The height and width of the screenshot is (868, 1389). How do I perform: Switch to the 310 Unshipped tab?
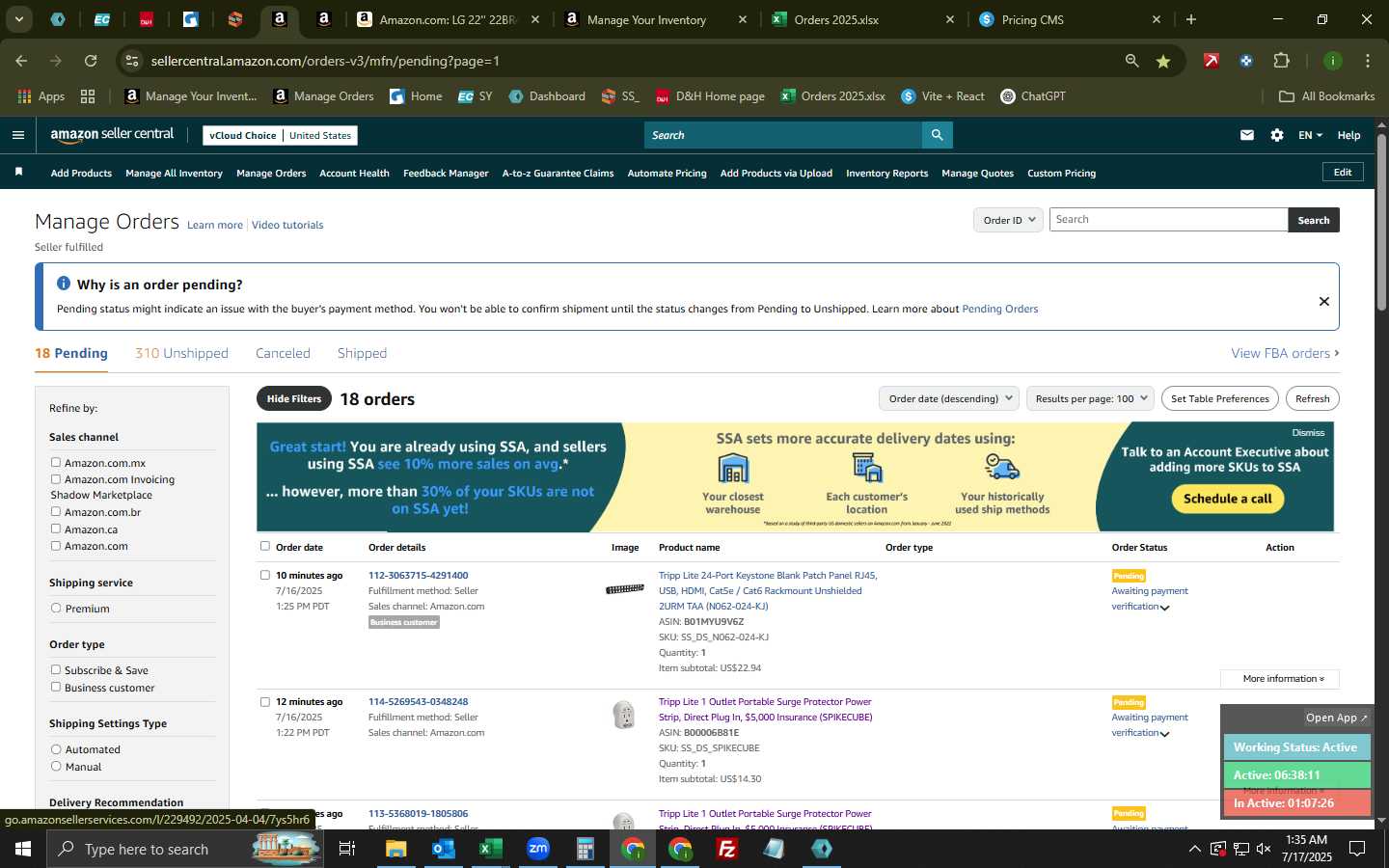pos(181,353)
